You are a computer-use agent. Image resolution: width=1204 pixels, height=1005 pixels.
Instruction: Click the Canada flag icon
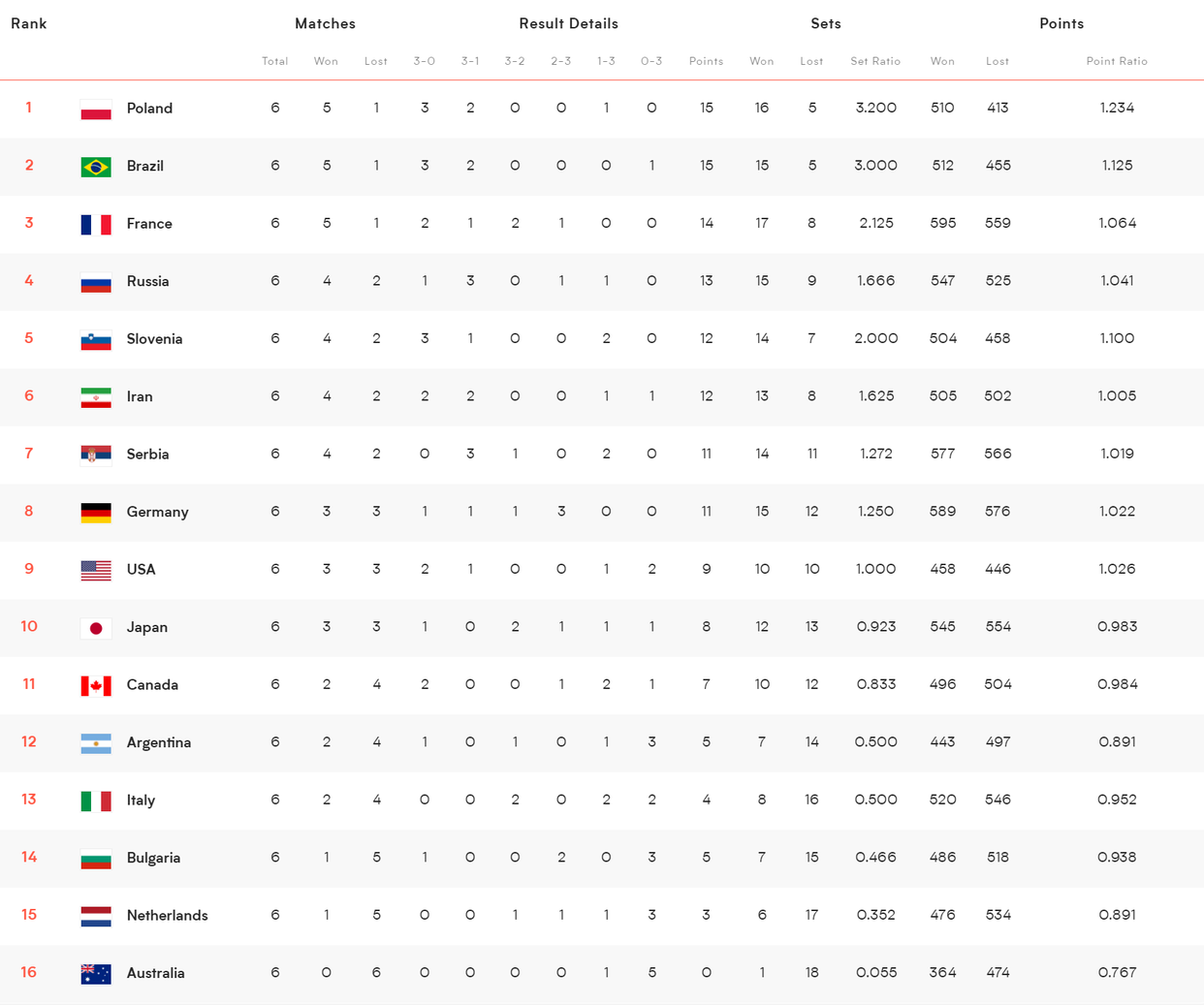(x=96, y=685)
